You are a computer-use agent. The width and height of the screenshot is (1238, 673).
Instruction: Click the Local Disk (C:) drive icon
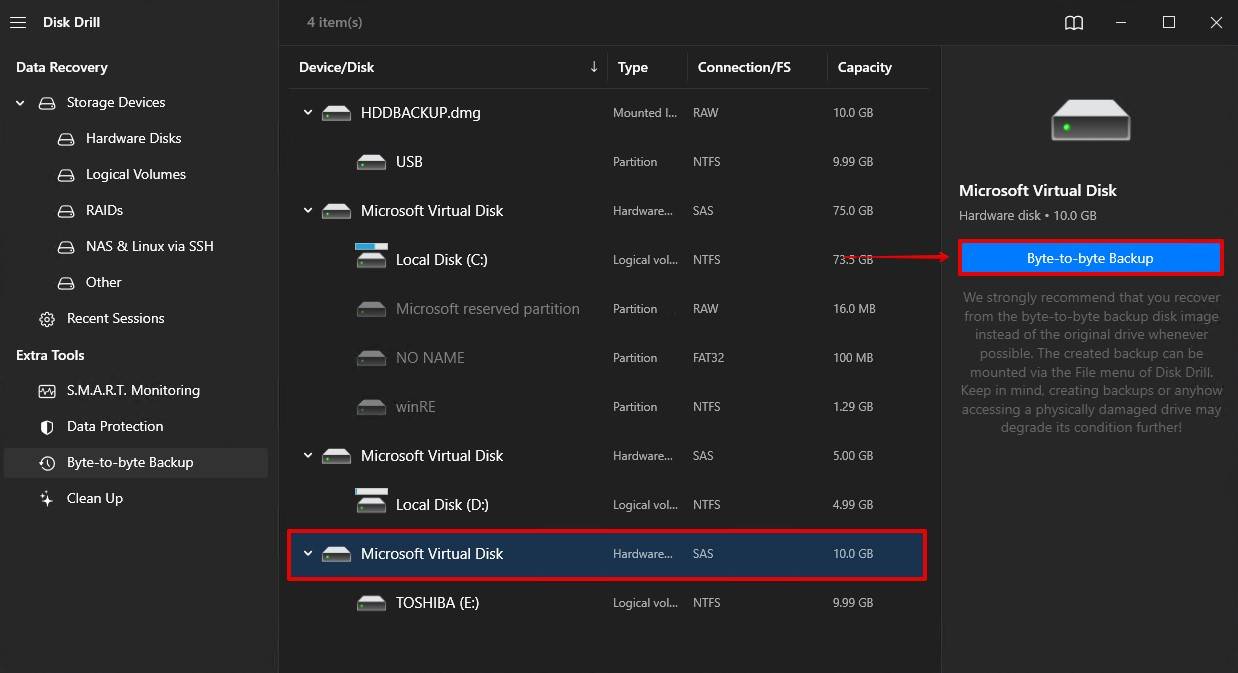pyautogui.click(x=372, y=256)
